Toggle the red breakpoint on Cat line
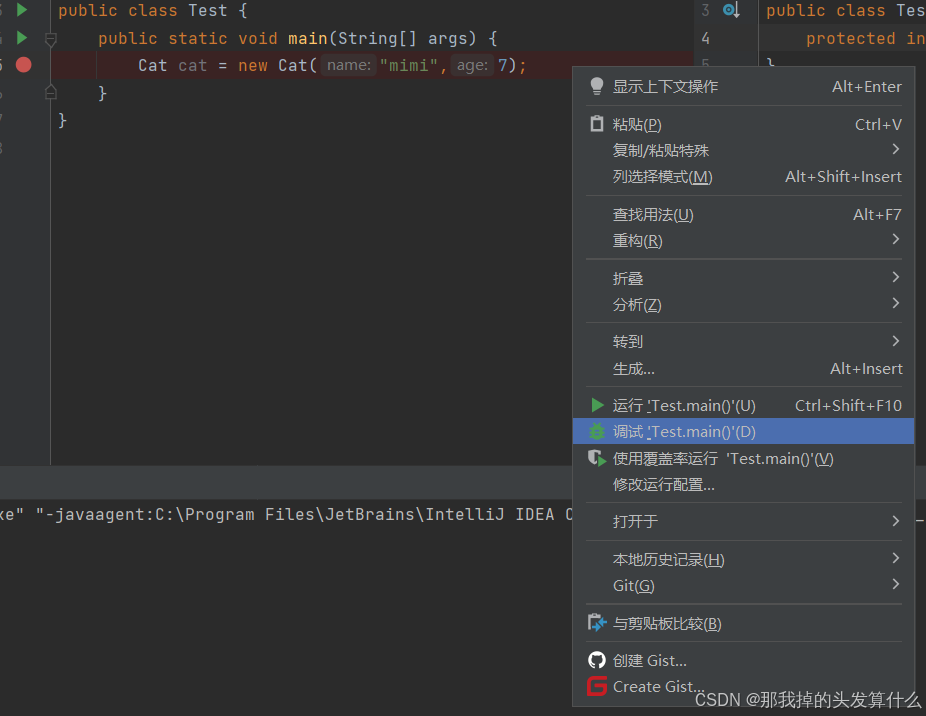 coord(24,64)
